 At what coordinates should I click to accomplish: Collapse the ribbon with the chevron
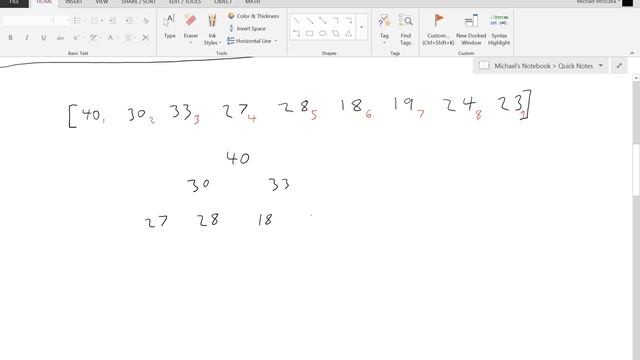click(632, 53)
